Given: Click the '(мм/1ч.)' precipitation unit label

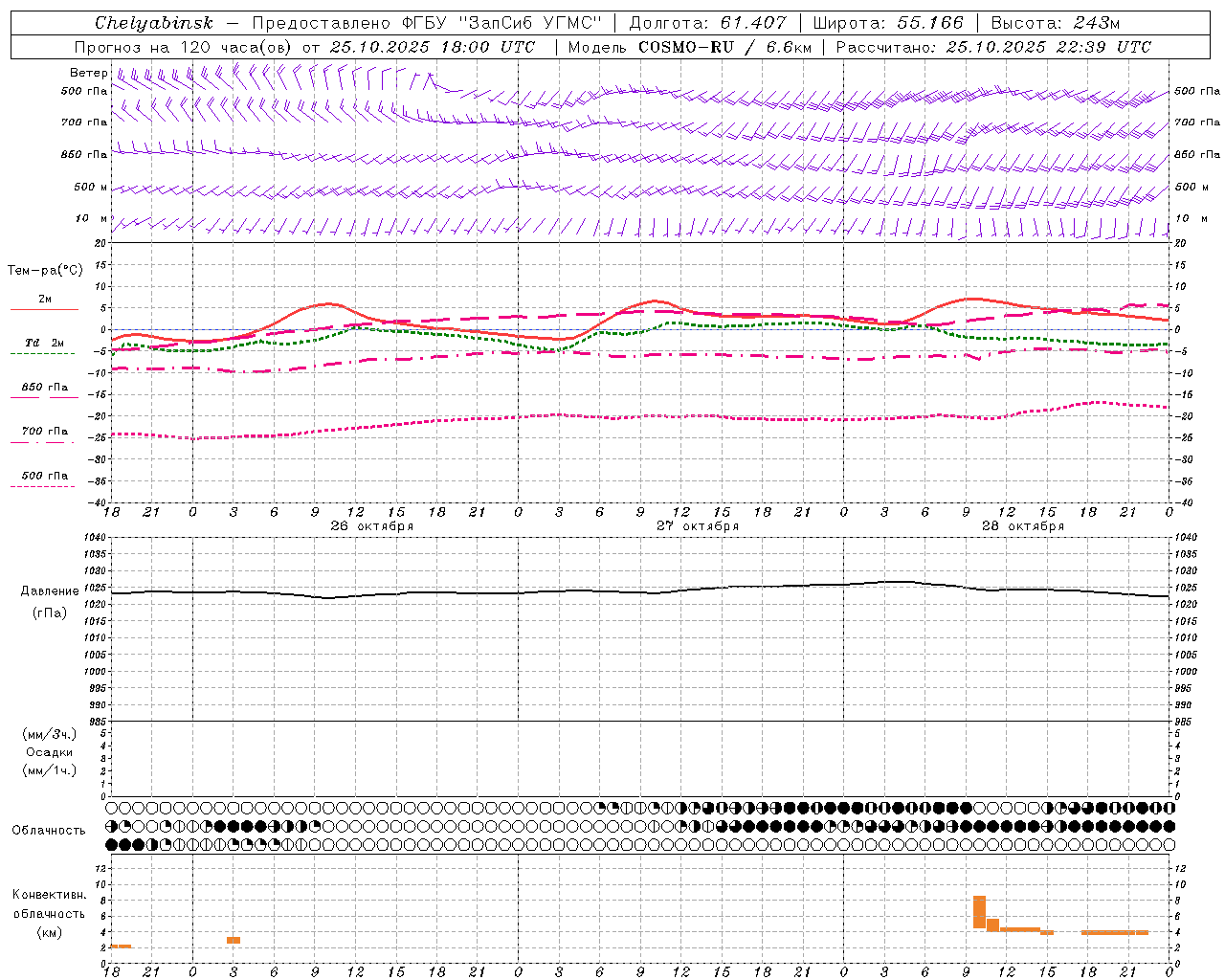Looking at the screenshot, I should 50,770.
